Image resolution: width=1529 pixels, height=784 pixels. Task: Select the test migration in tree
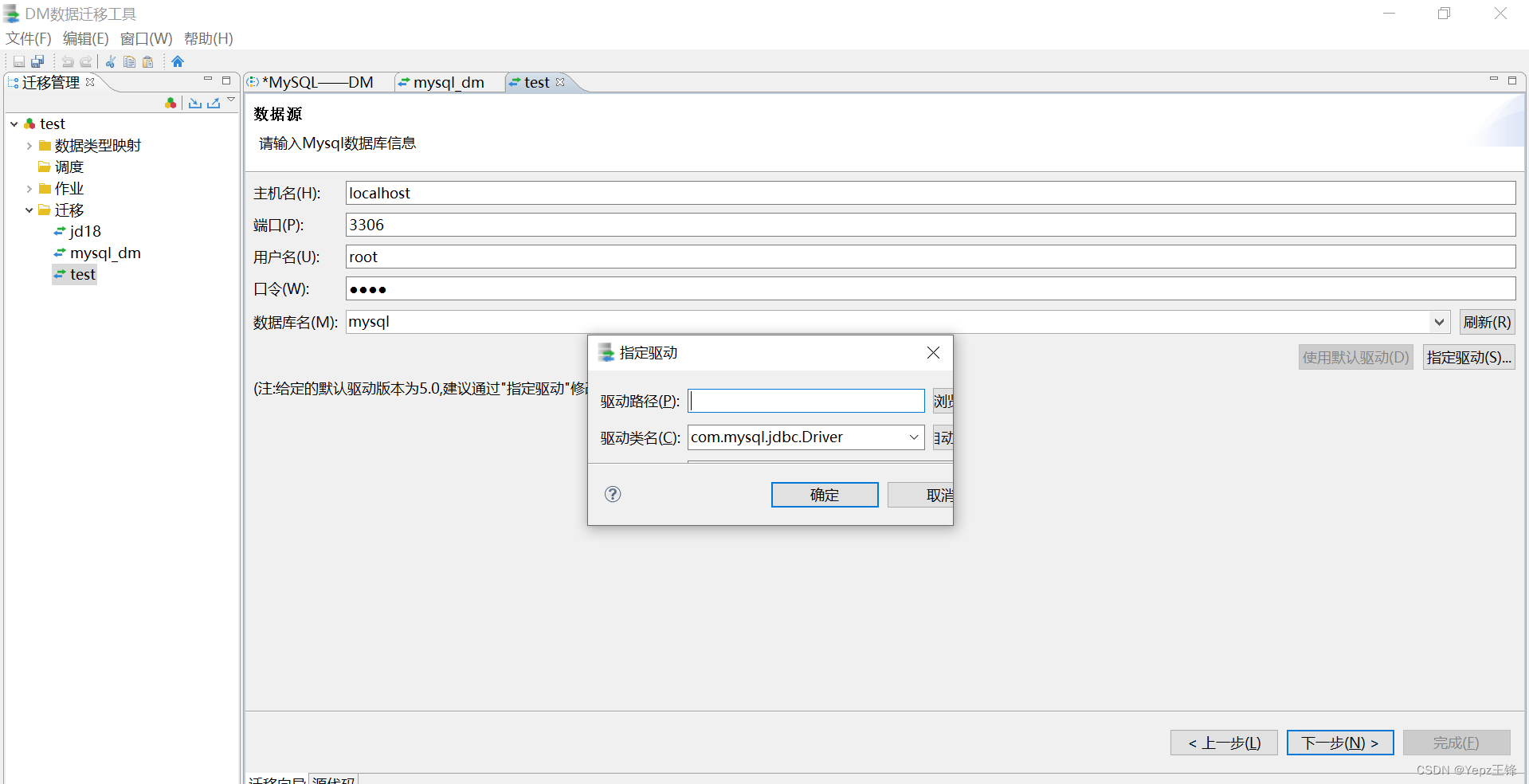pos(75,274)
